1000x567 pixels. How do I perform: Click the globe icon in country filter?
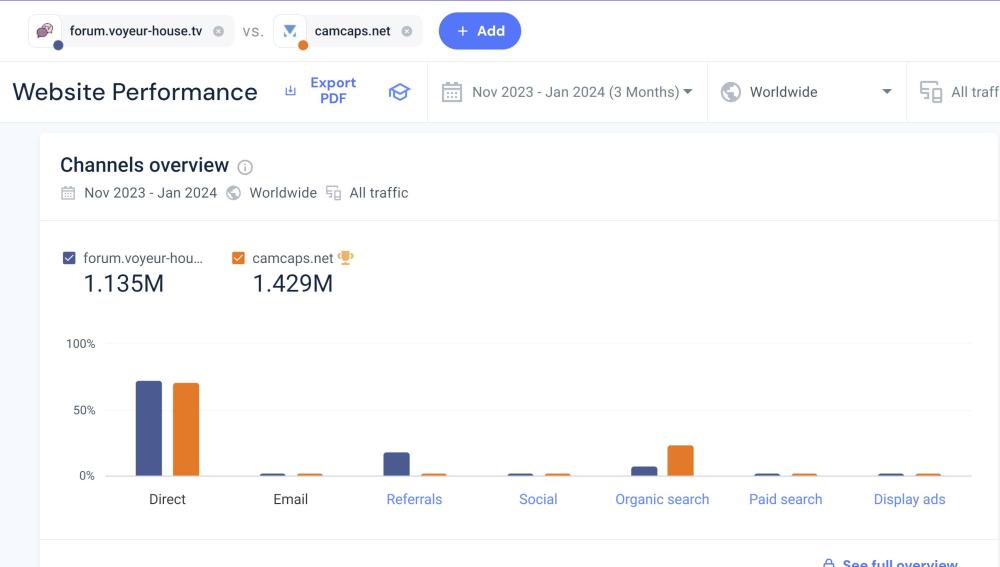click(731, 92)
